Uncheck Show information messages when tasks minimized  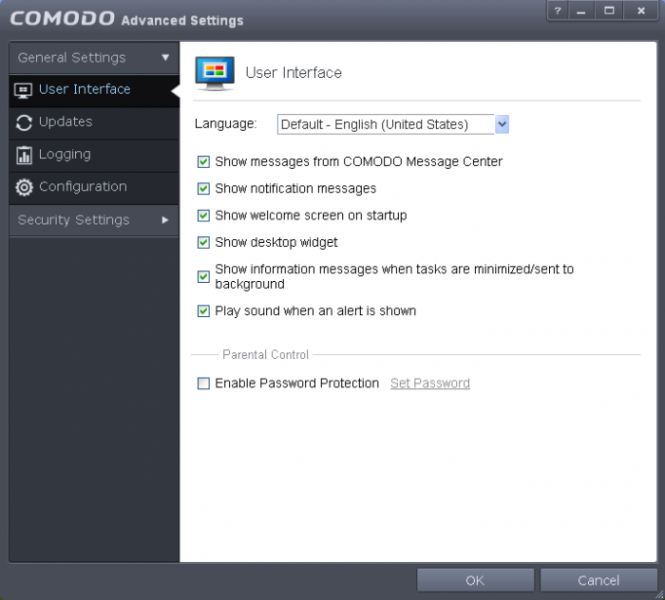(204, 276)
